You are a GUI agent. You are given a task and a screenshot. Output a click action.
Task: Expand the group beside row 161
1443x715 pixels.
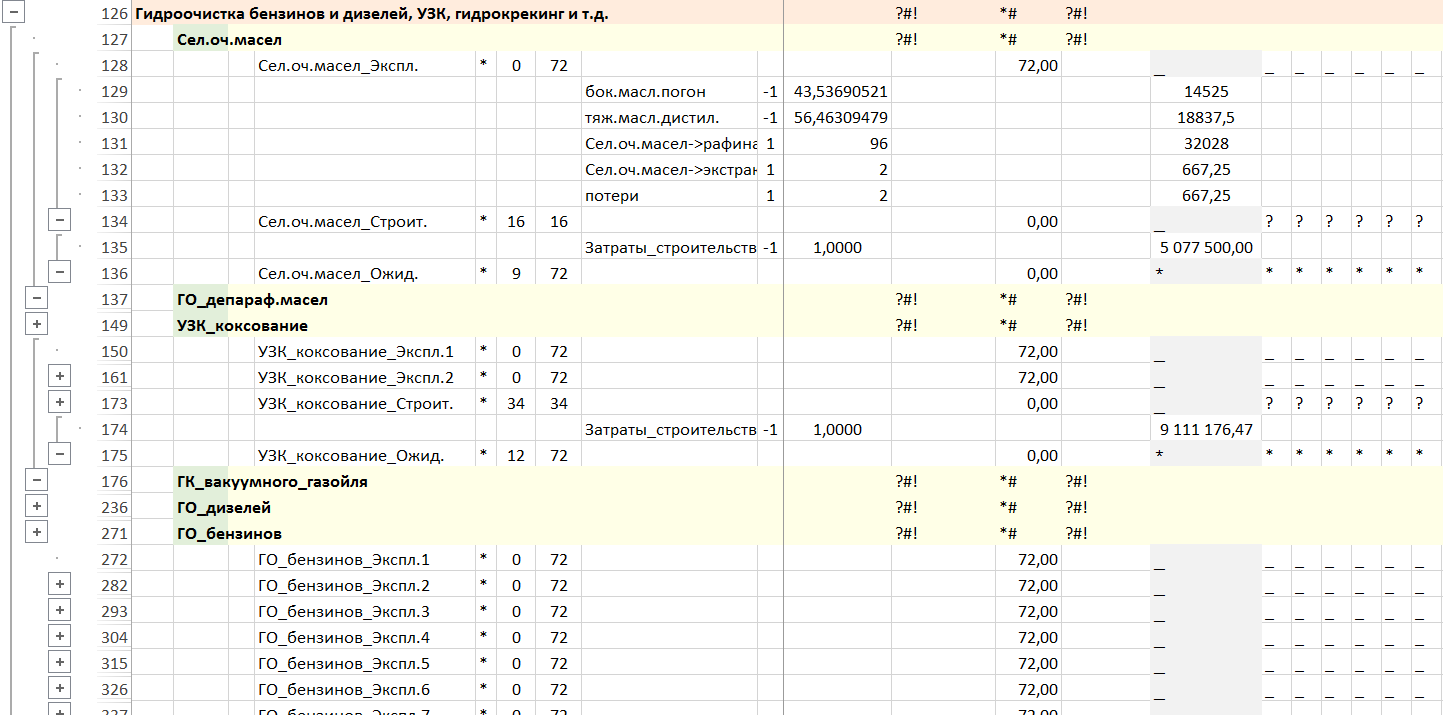59,376
